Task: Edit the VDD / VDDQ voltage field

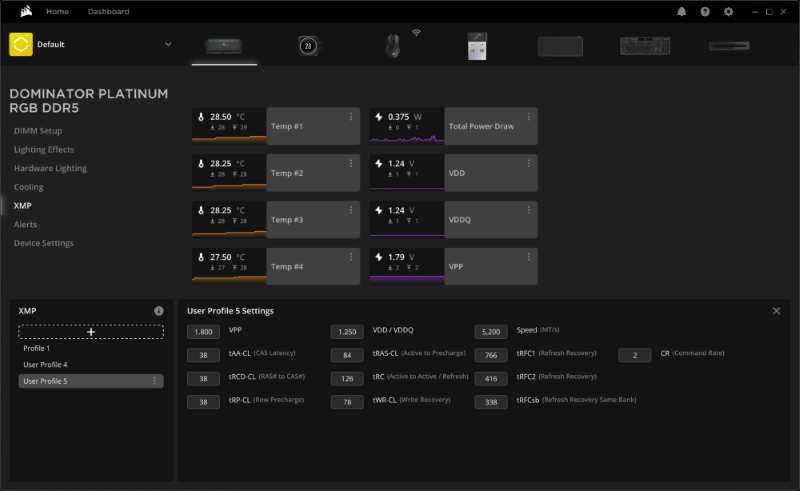Action: tap(347, 332)
